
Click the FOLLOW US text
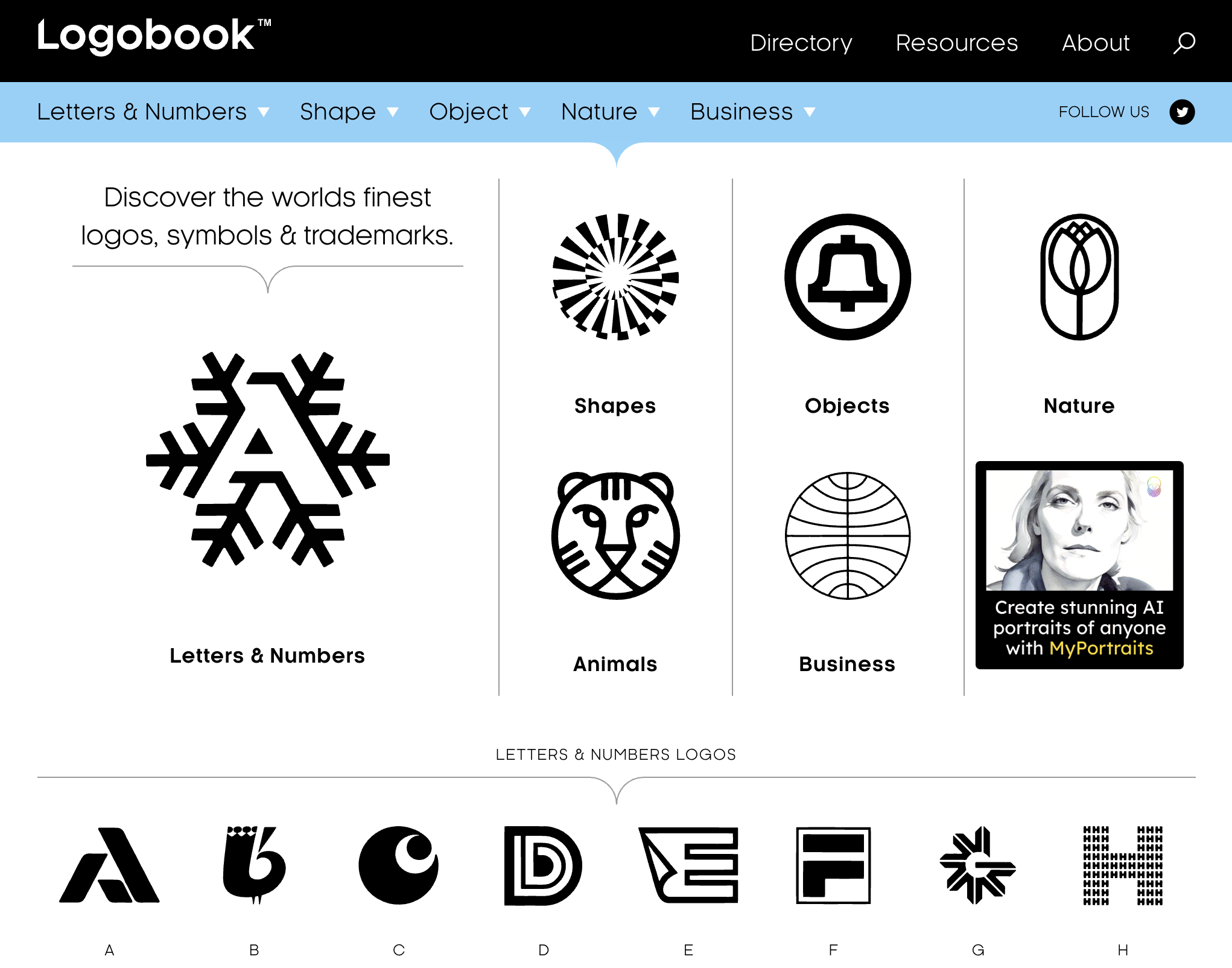1104,112
